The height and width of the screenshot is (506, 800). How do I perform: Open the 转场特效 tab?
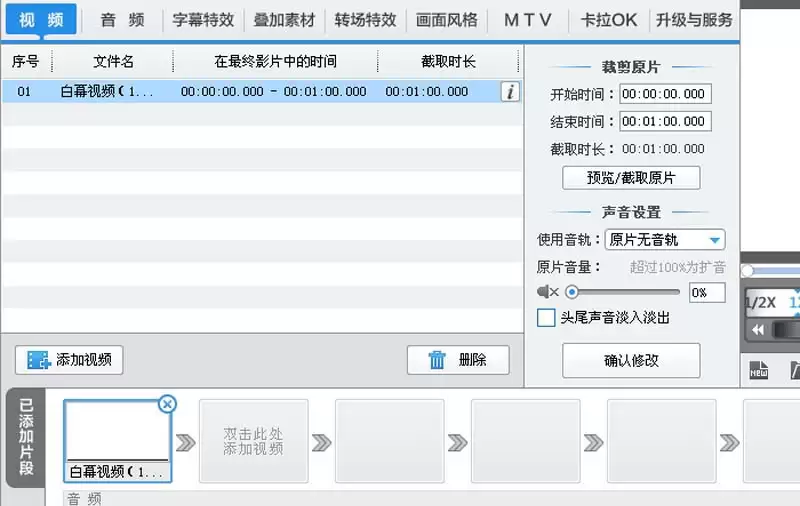(365, 20)
